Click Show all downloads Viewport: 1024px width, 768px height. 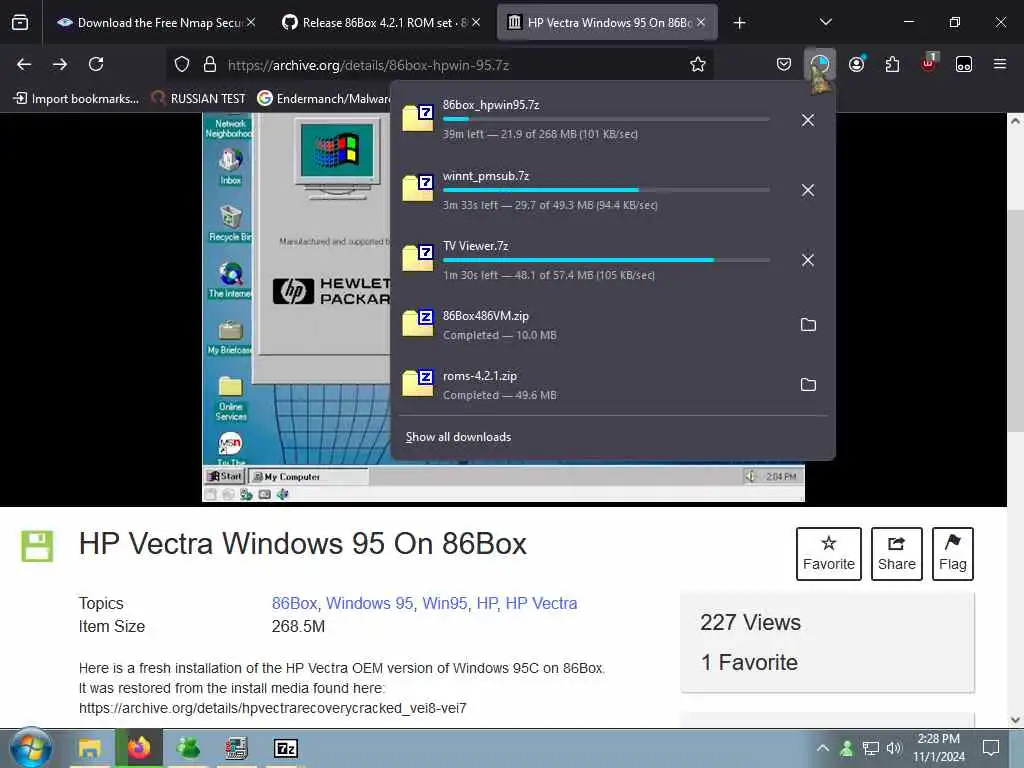(458, 437)
